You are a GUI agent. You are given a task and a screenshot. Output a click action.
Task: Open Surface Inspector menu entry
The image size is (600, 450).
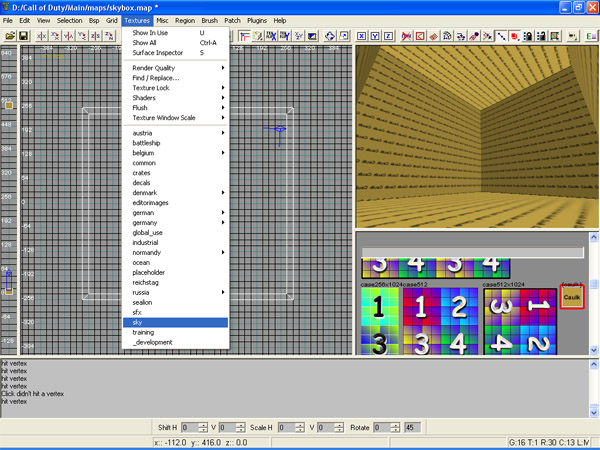(176, 52)
